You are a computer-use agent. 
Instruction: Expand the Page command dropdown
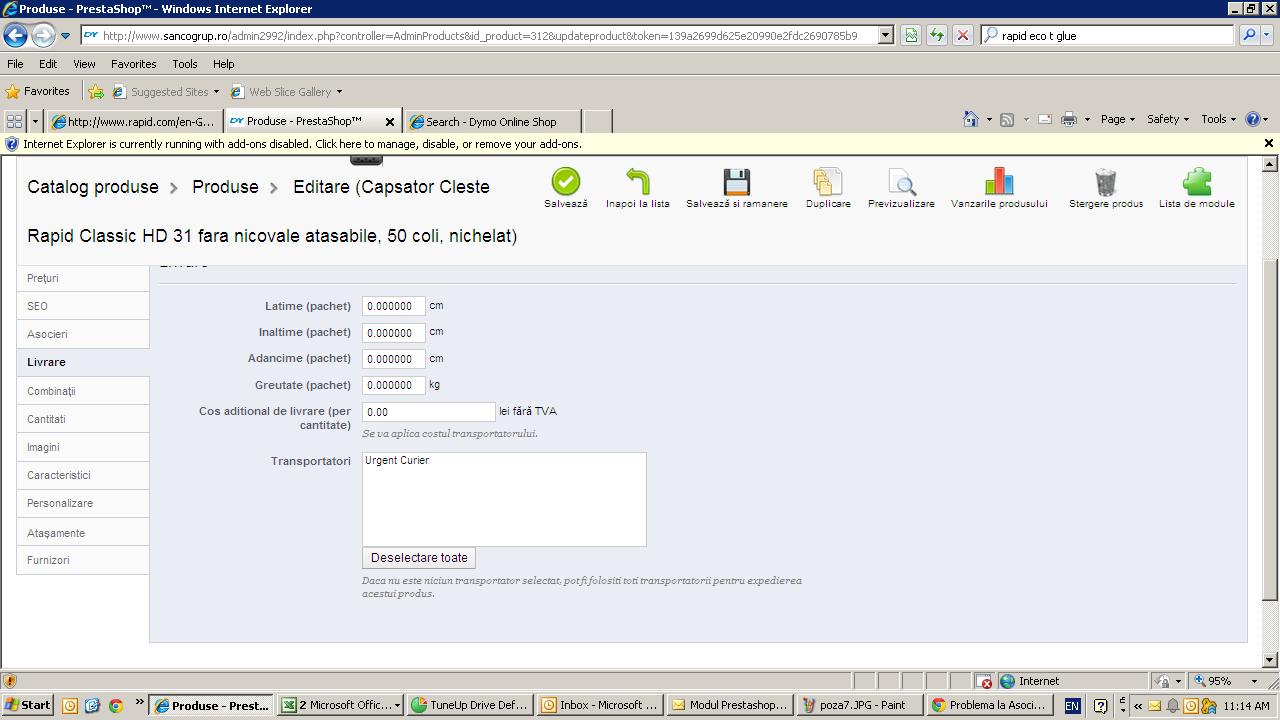[1117, 119]
